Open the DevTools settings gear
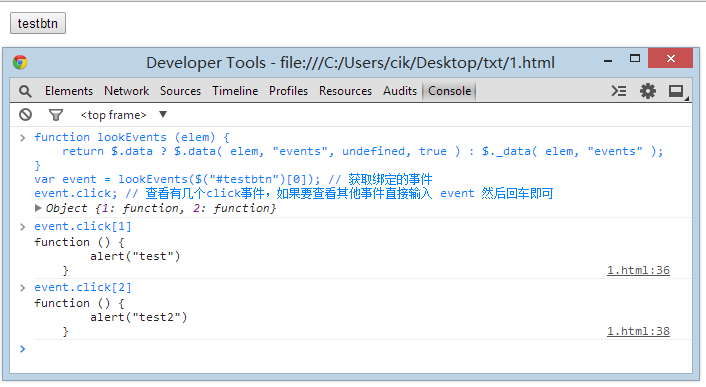 648,91
